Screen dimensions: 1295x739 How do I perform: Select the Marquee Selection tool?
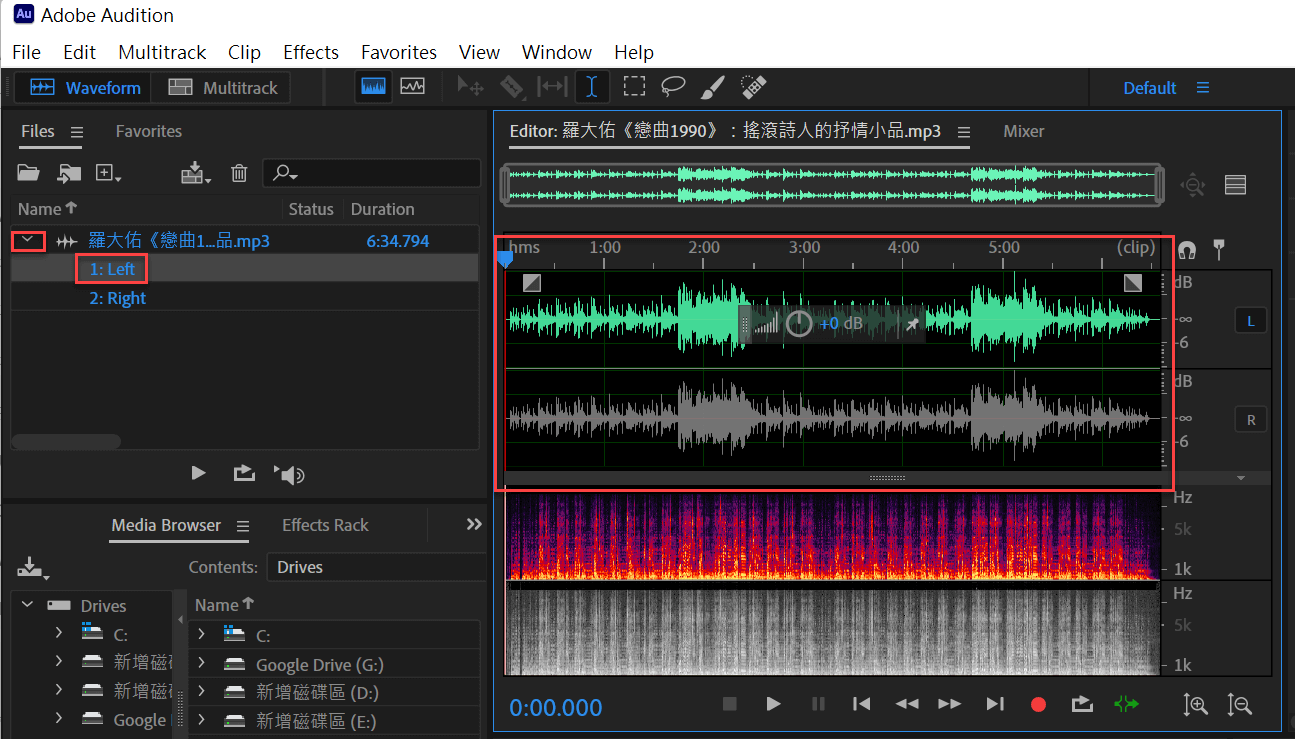633,87
